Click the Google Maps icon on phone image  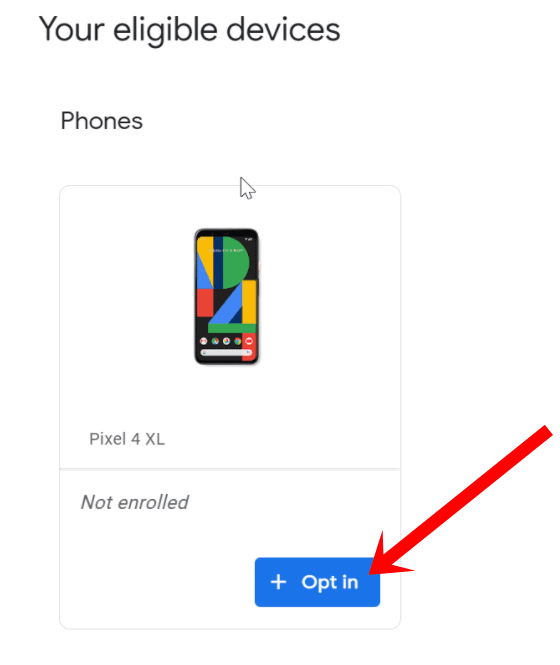tap(215, 341)
